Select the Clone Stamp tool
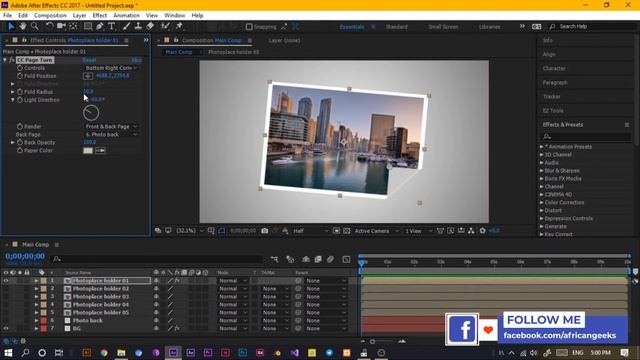Screen dimensions: 640x360 (138, 26)
